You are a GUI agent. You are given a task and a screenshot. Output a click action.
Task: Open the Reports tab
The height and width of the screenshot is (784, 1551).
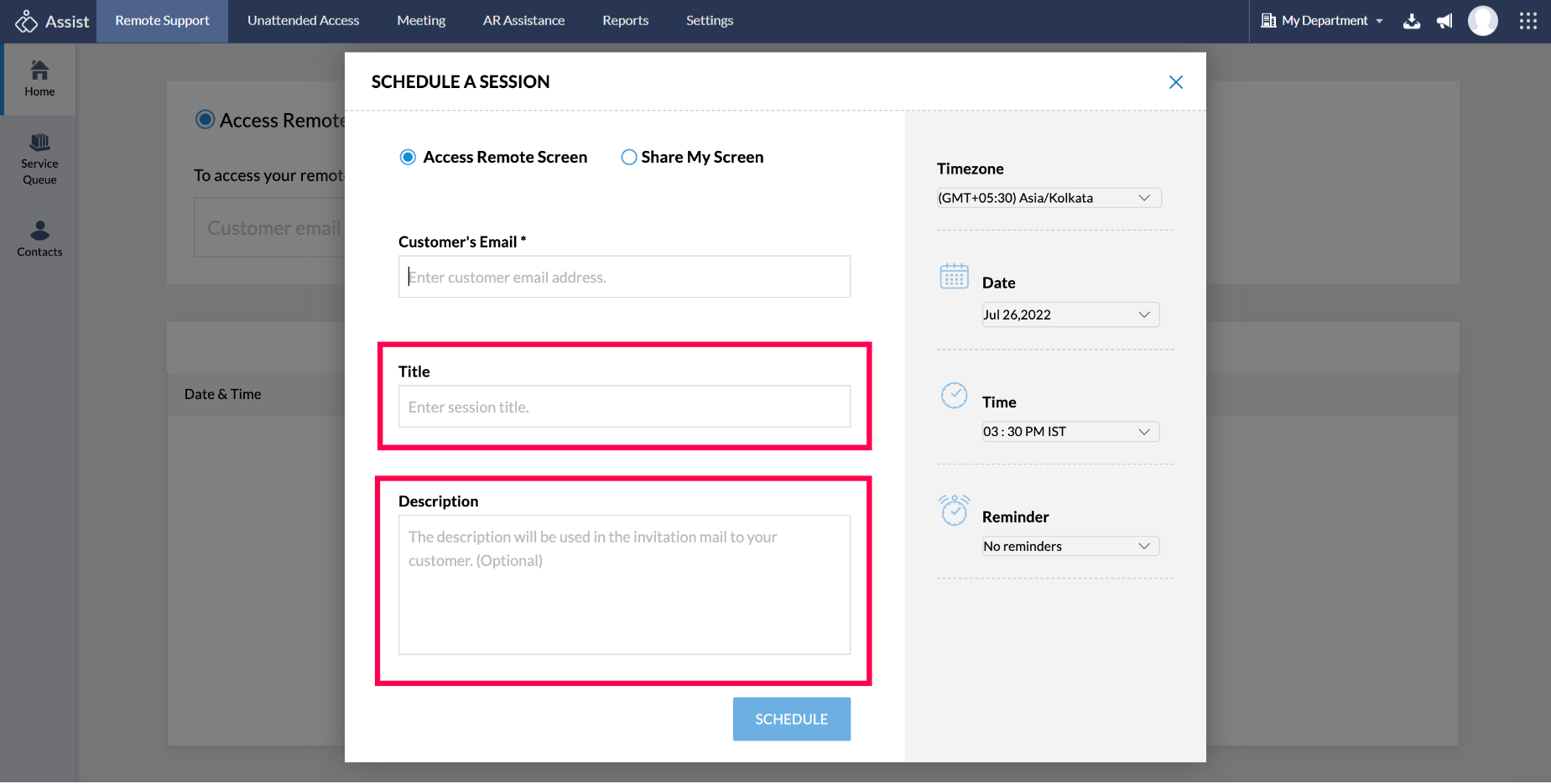point(625,21)
